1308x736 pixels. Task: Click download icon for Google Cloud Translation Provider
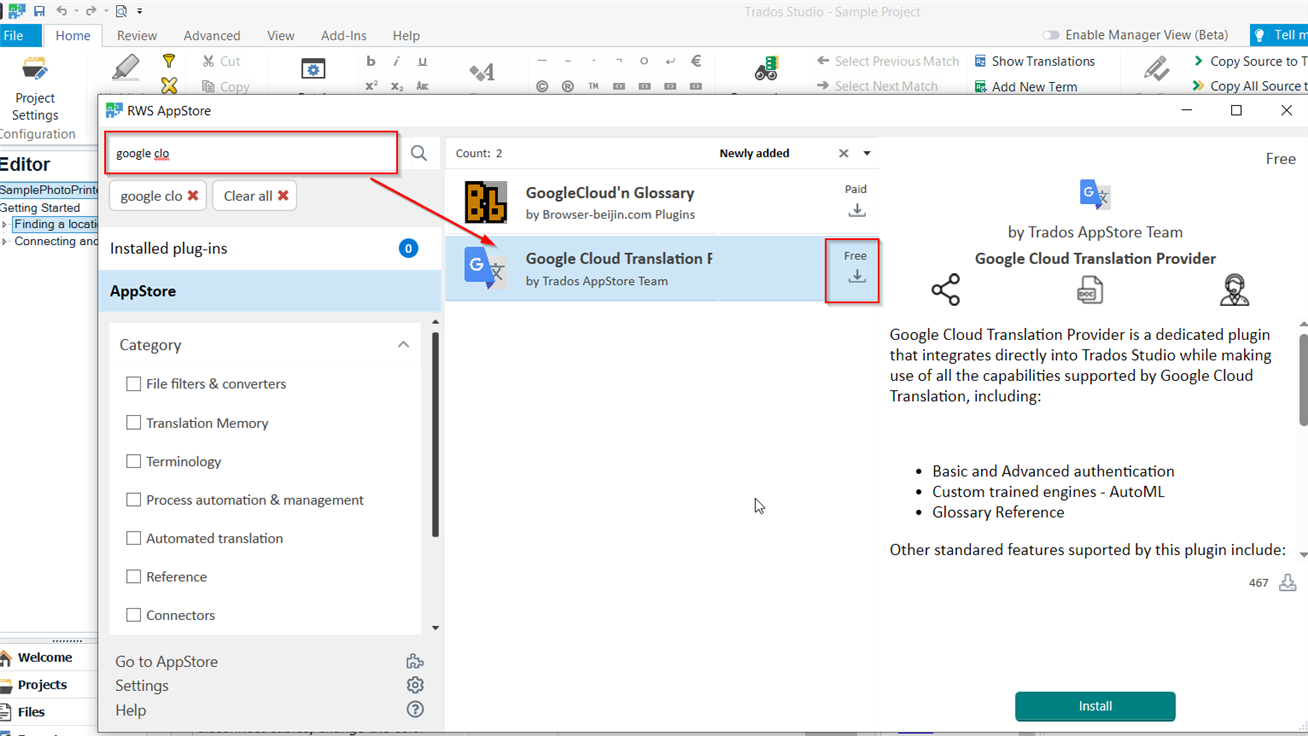[x=856, y=277]
